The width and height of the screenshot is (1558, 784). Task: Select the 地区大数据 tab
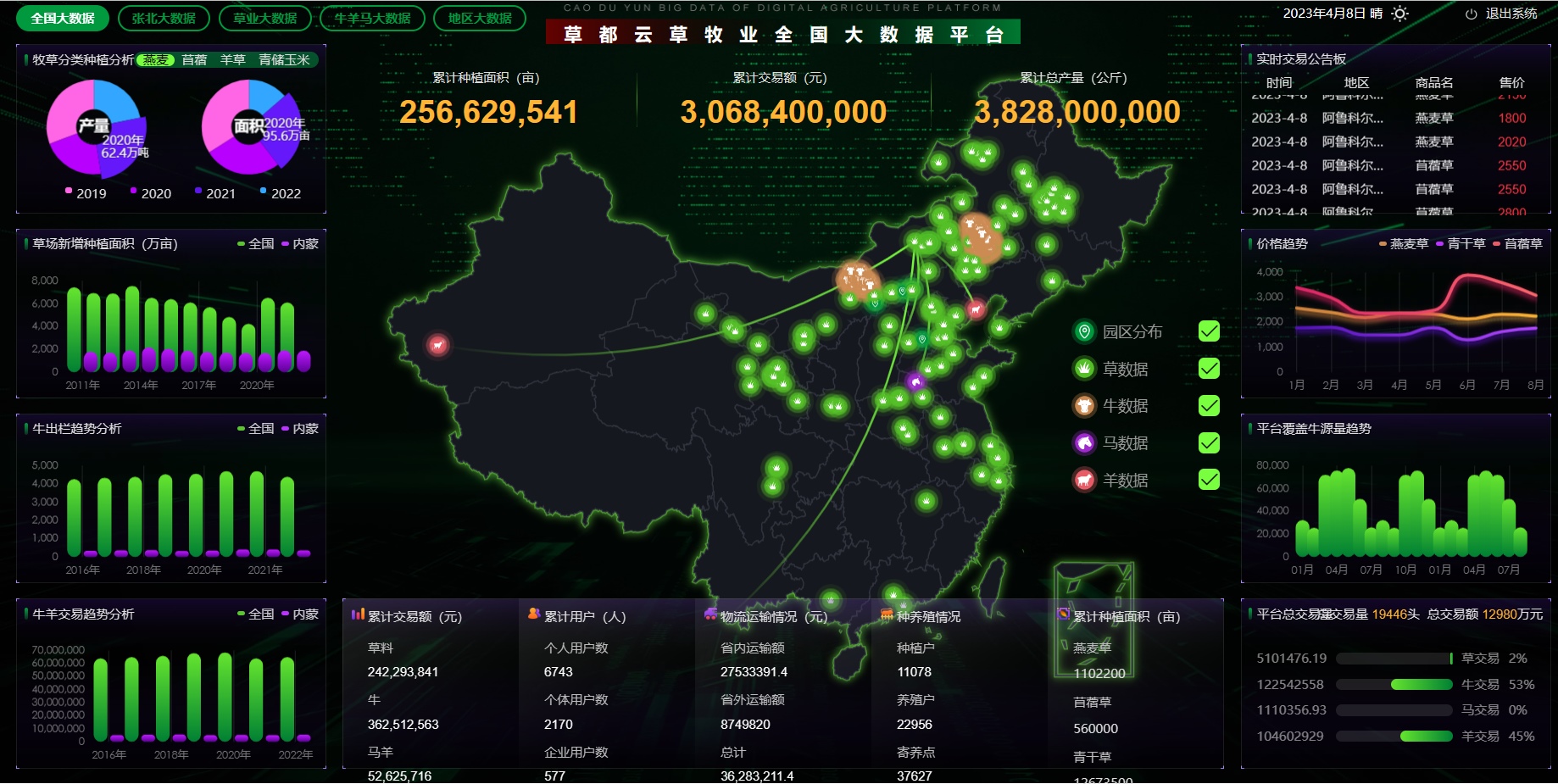[480, 18]
